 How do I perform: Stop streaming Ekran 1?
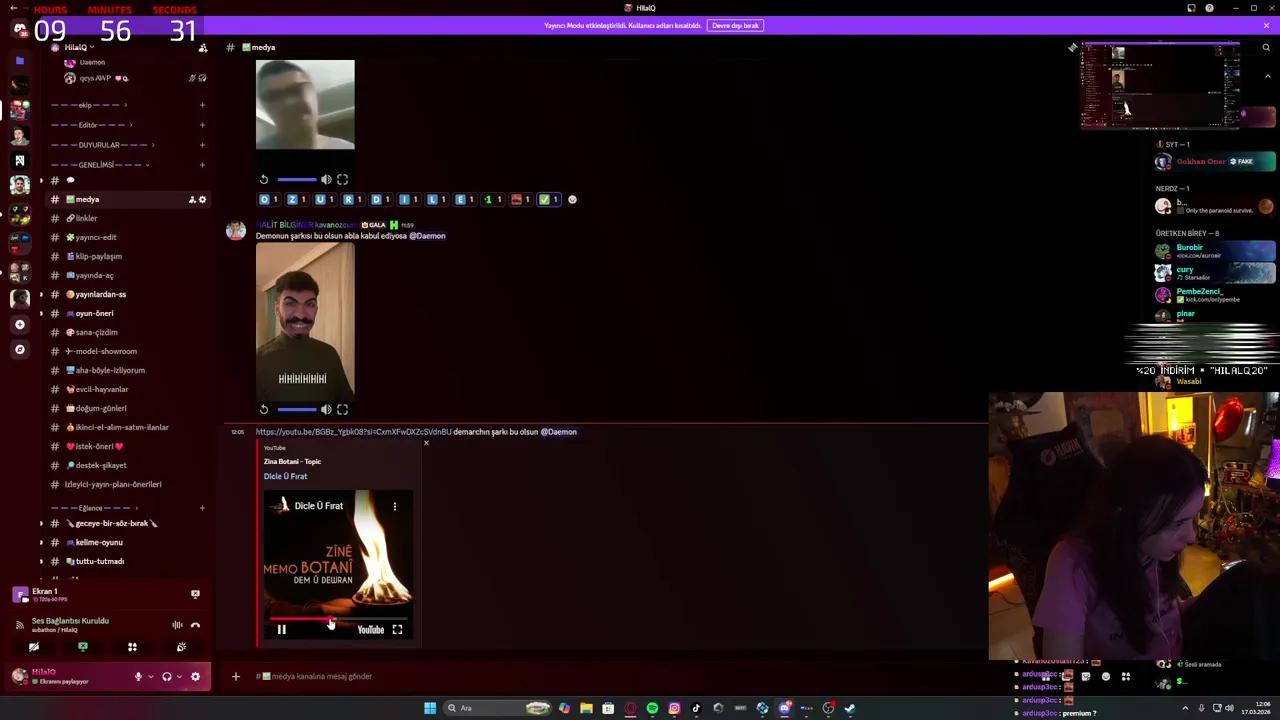(195, 594)
